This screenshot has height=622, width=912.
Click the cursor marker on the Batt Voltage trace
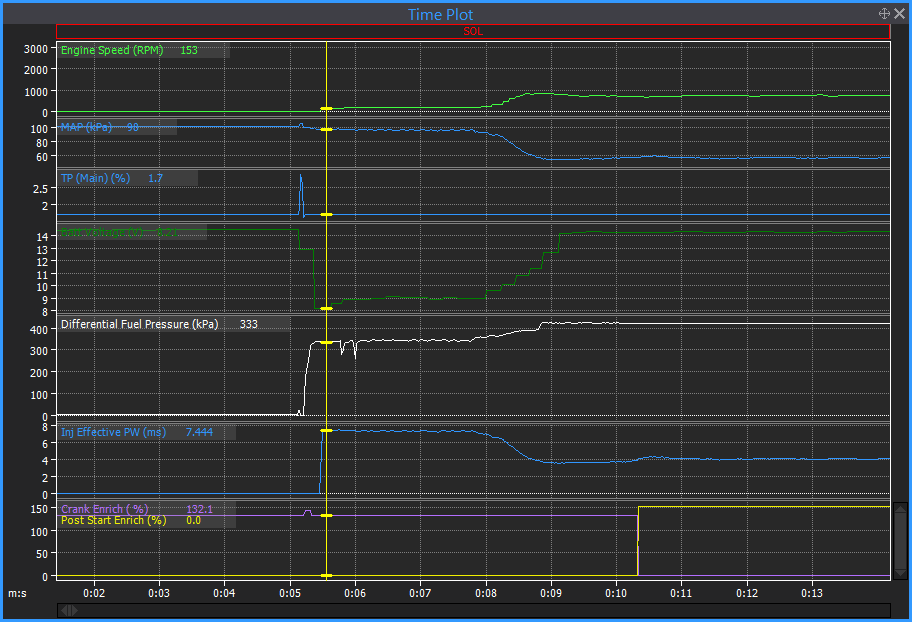(326, 308)
